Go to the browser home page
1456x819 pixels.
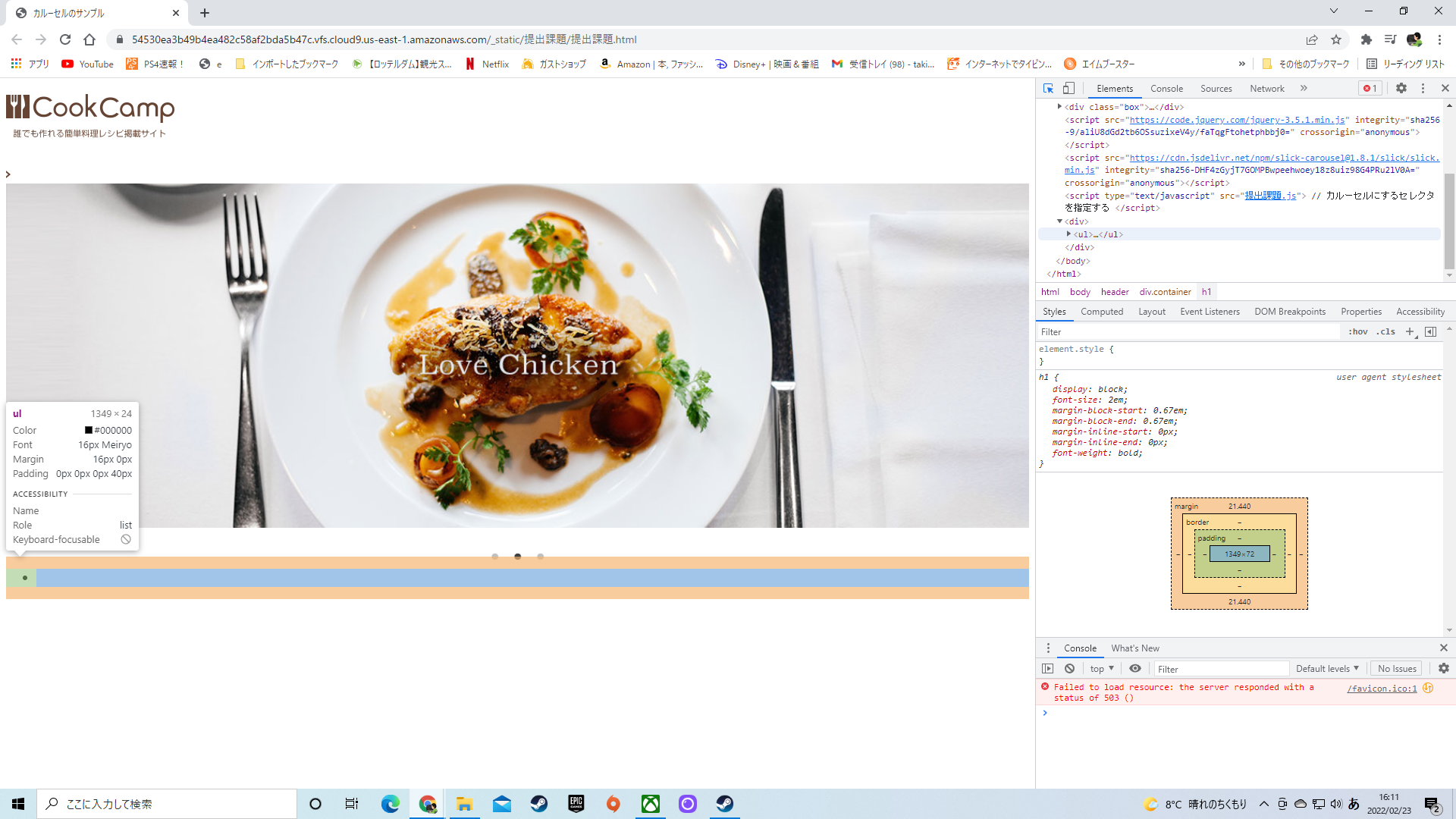tap(89, 39)
